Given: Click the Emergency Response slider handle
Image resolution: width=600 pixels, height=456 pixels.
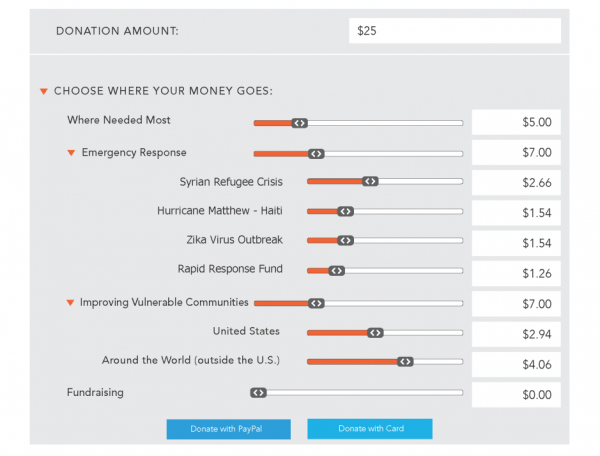Looking at the screenshot, I should (316, 154).
